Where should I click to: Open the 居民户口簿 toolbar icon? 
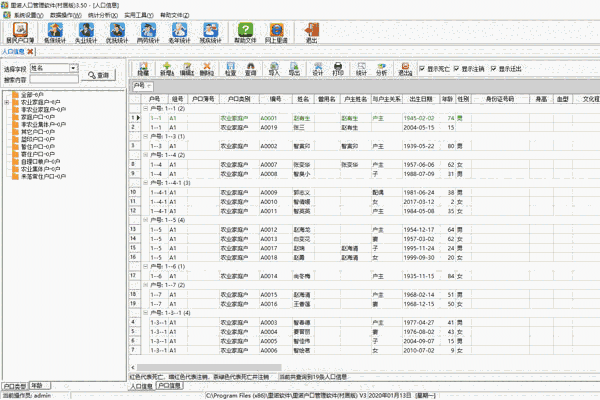point(19,33)
